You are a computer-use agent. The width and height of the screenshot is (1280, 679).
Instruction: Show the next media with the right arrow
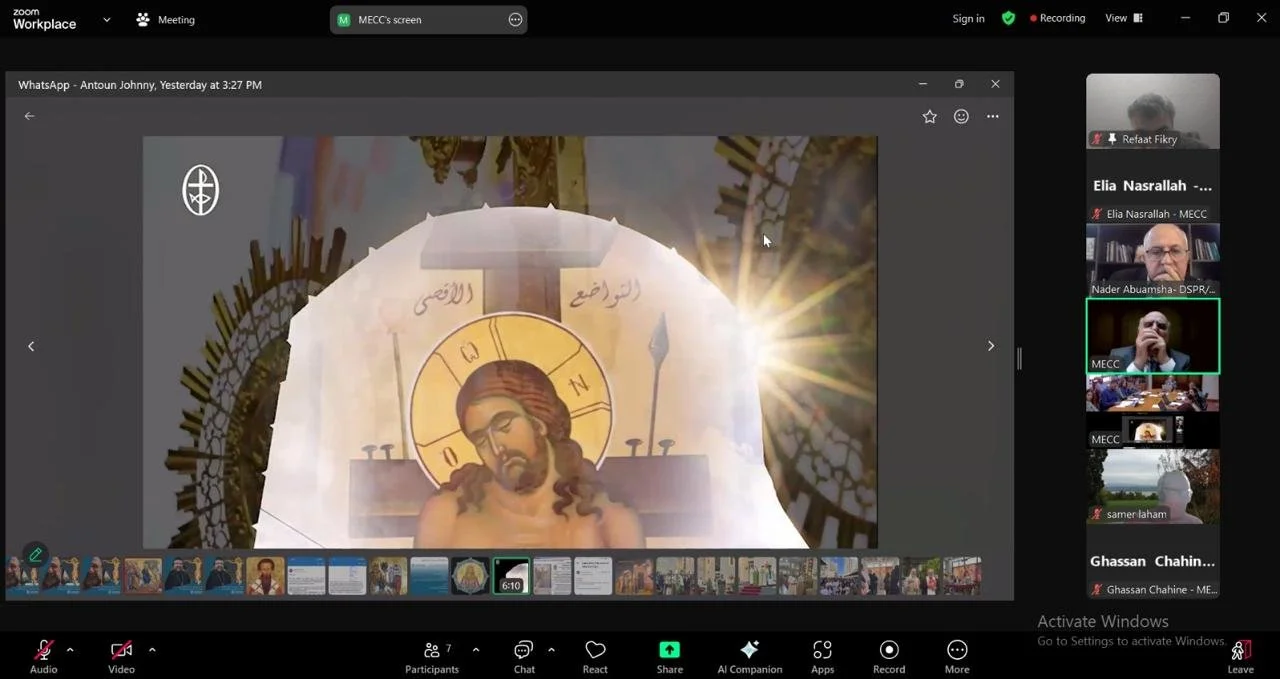(991, 346)
